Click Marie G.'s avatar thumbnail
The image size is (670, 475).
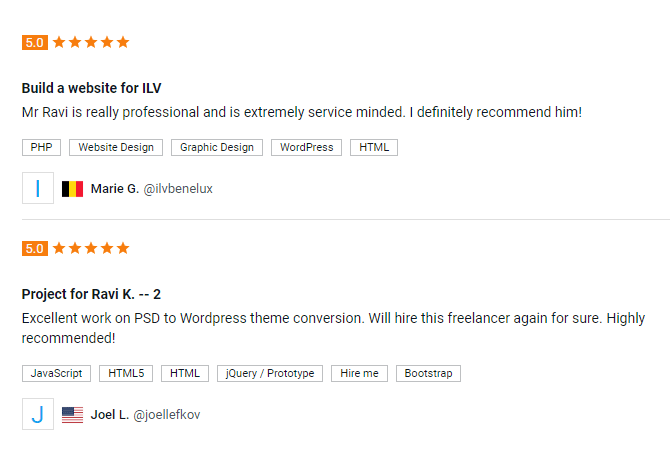pos(38,188)
